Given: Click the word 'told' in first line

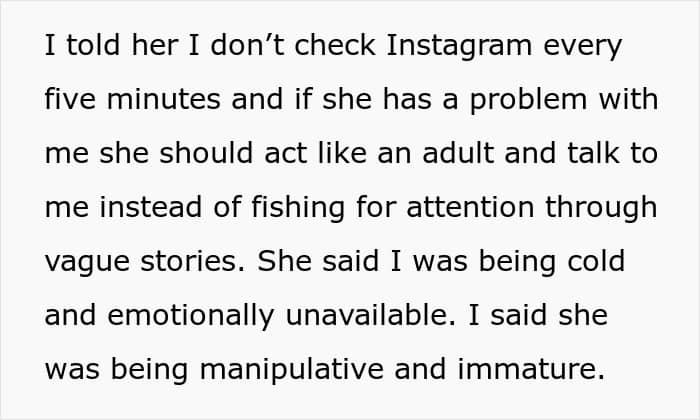Looking at the screenshot, I should pyautogui.click(x=93, y=45).
